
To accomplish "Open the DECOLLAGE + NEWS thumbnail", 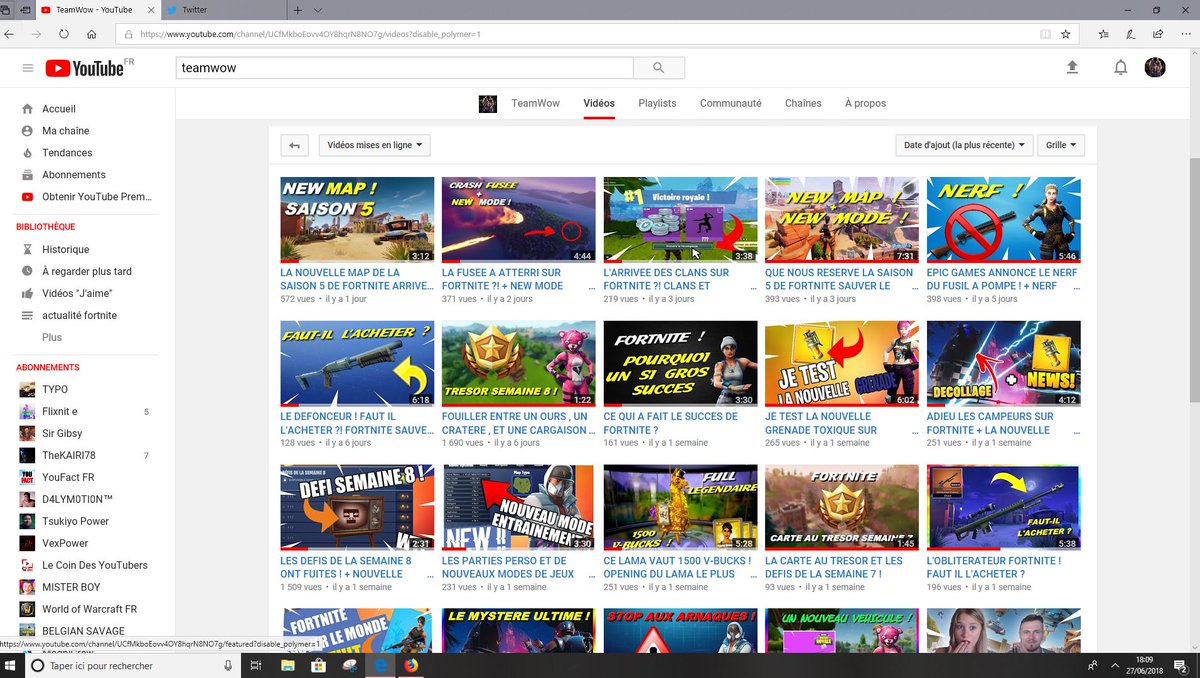I will pos(1004,364).
